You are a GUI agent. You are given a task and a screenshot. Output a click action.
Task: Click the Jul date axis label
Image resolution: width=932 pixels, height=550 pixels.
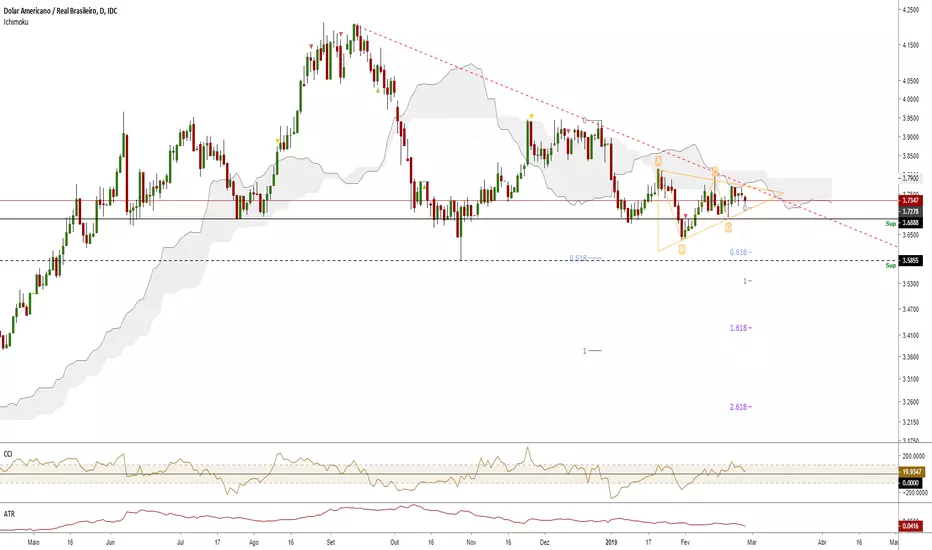click(x=180, y=543)
